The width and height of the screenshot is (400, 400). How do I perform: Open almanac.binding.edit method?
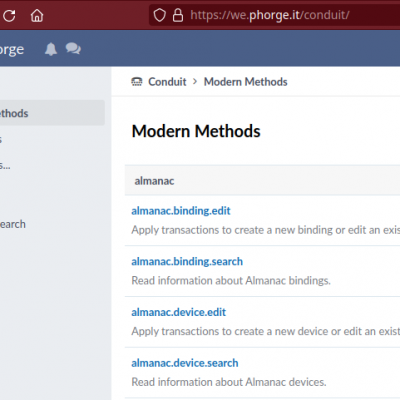click(181, 211)
